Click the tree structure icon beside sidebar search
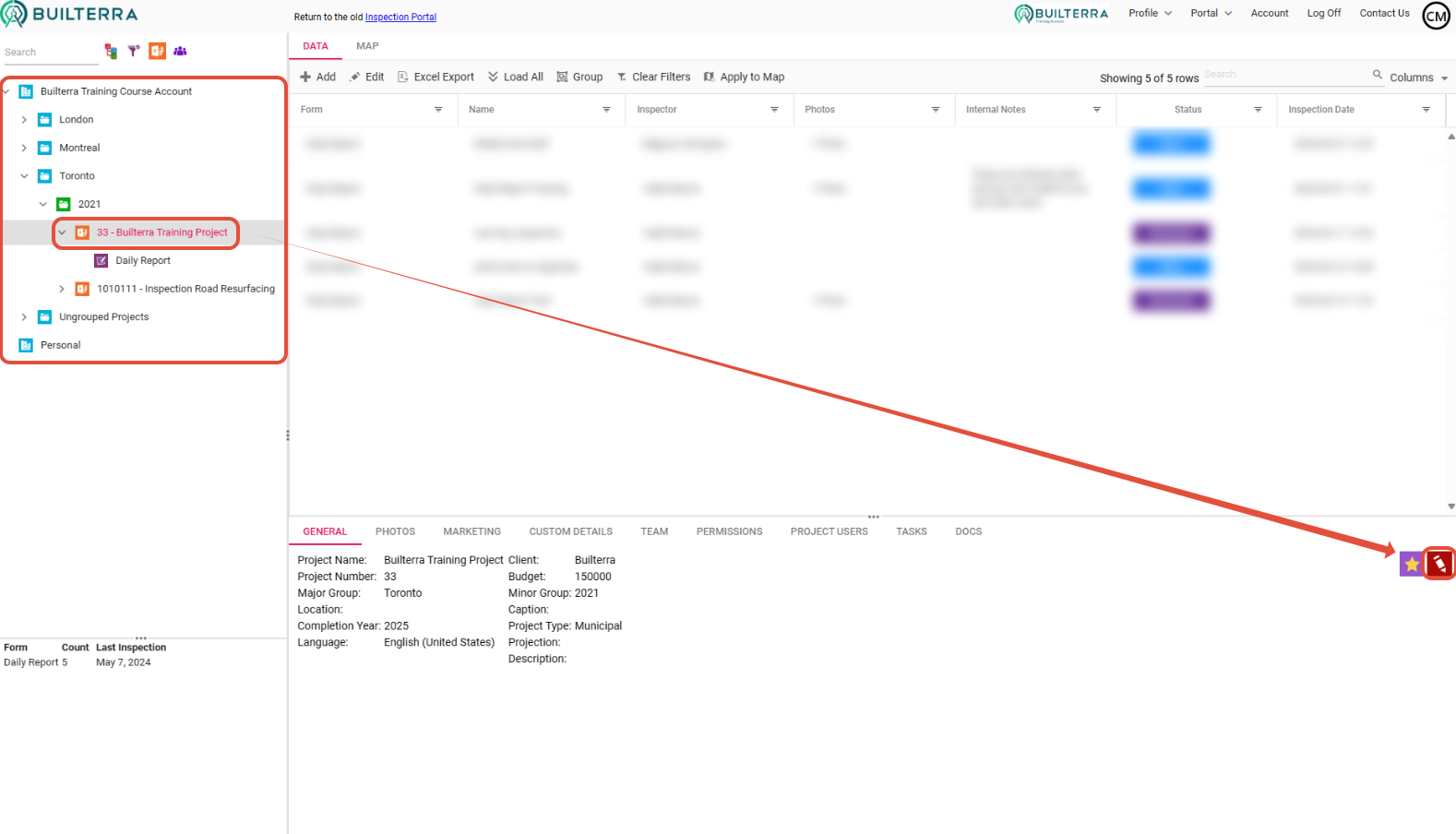Image resolution: width=1456 pixels, height=834 pixels. (111, 52)
